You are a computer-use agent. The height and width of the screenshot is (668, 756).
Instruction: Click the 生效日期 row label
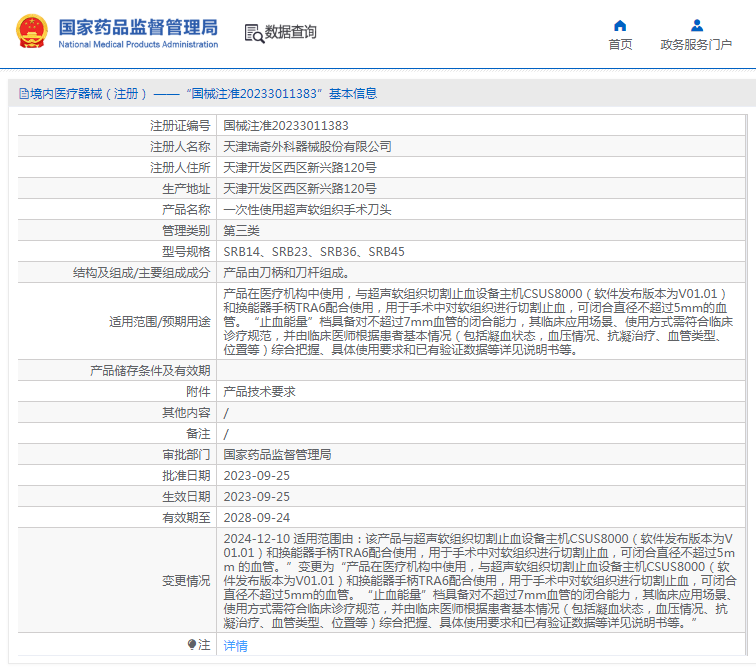click(186, 496)
